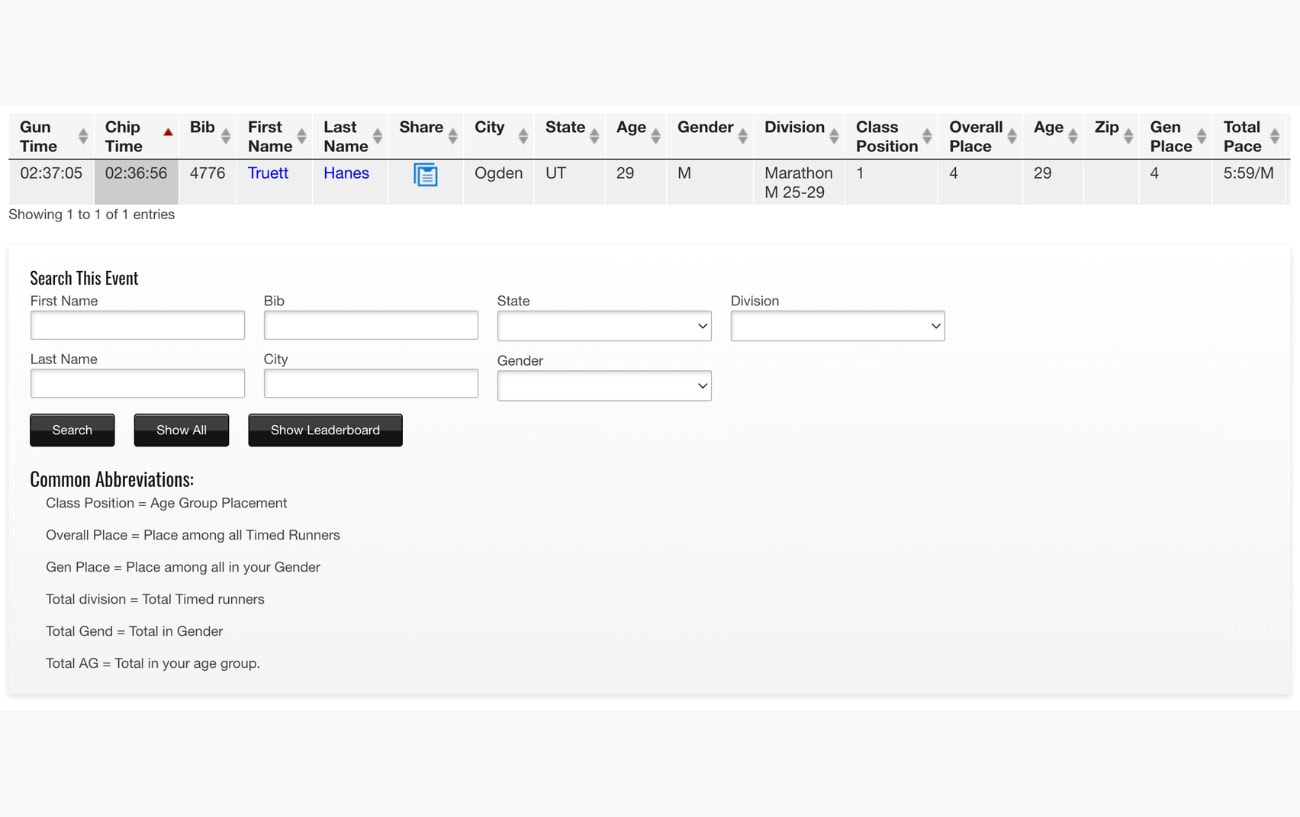
Task: Open the Gender dropdown filter
Action: pyautogui.click(x=604, y=386)
